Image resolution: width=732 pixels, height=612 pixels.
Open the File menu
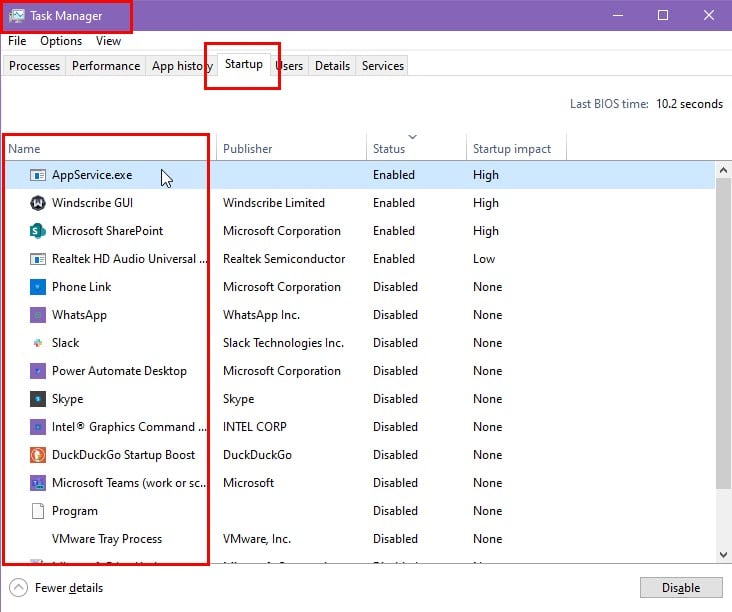(x=17, y=41)
